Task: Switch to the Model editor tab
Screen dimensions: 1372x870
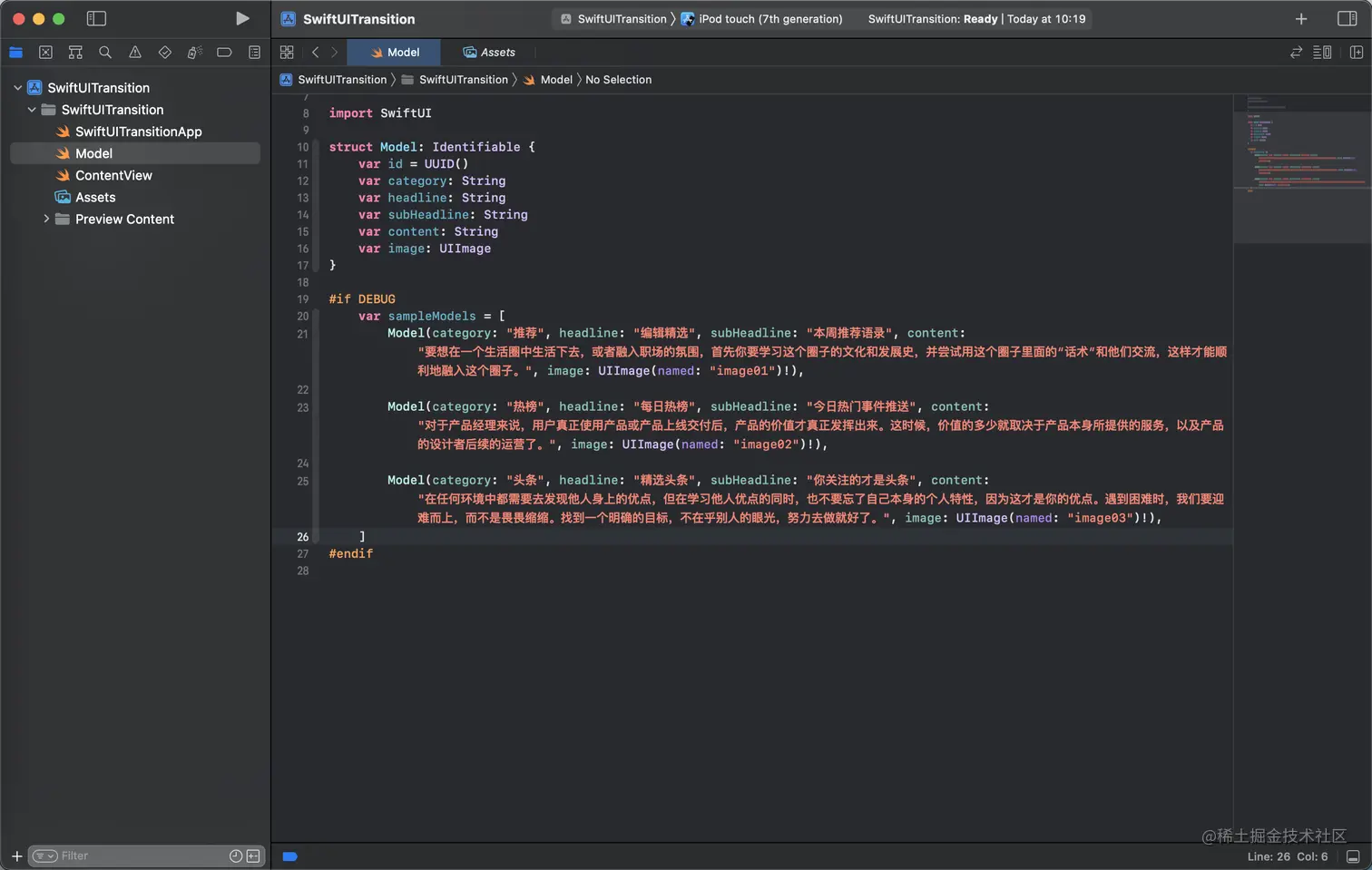Action: (x=394, y=52)
